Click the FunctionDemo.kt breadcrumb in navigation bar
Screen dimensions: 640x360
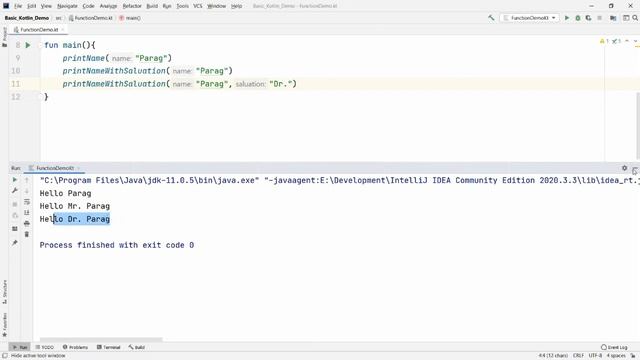tap(91, 18)
